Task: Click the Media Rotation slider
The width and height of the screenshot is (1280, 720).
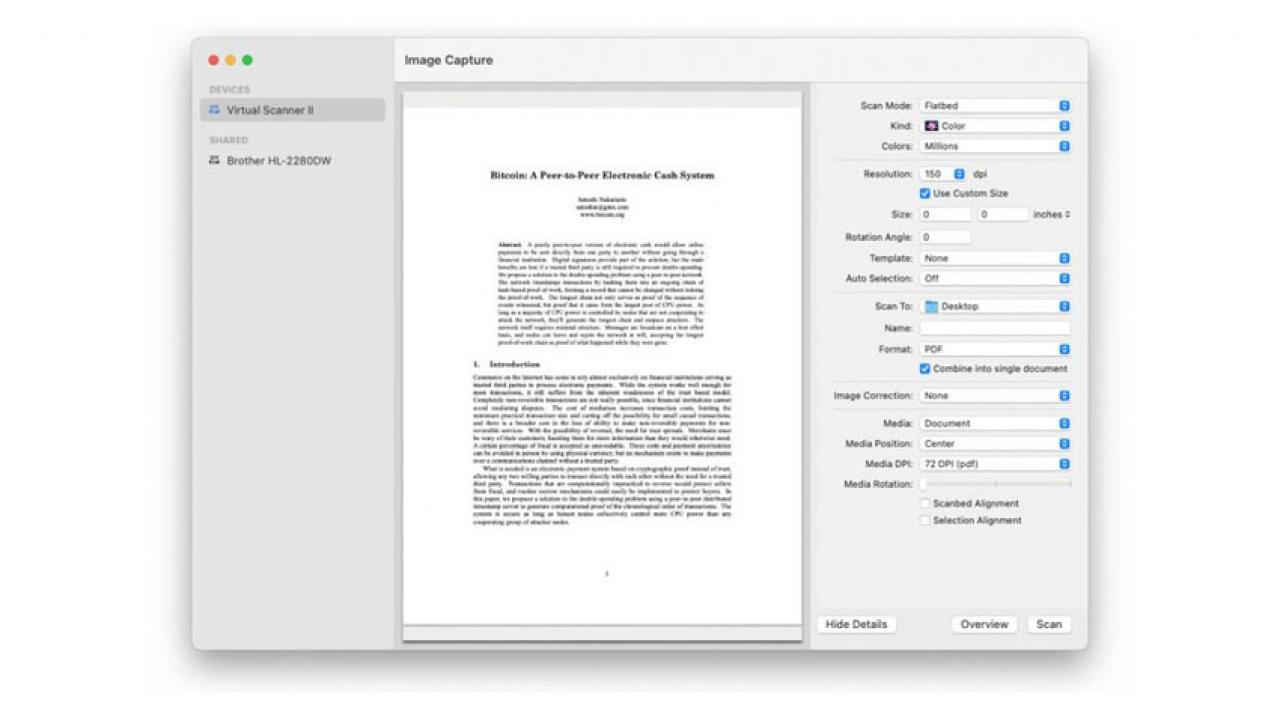Action: pyautogui.click(x=995, y=484)
